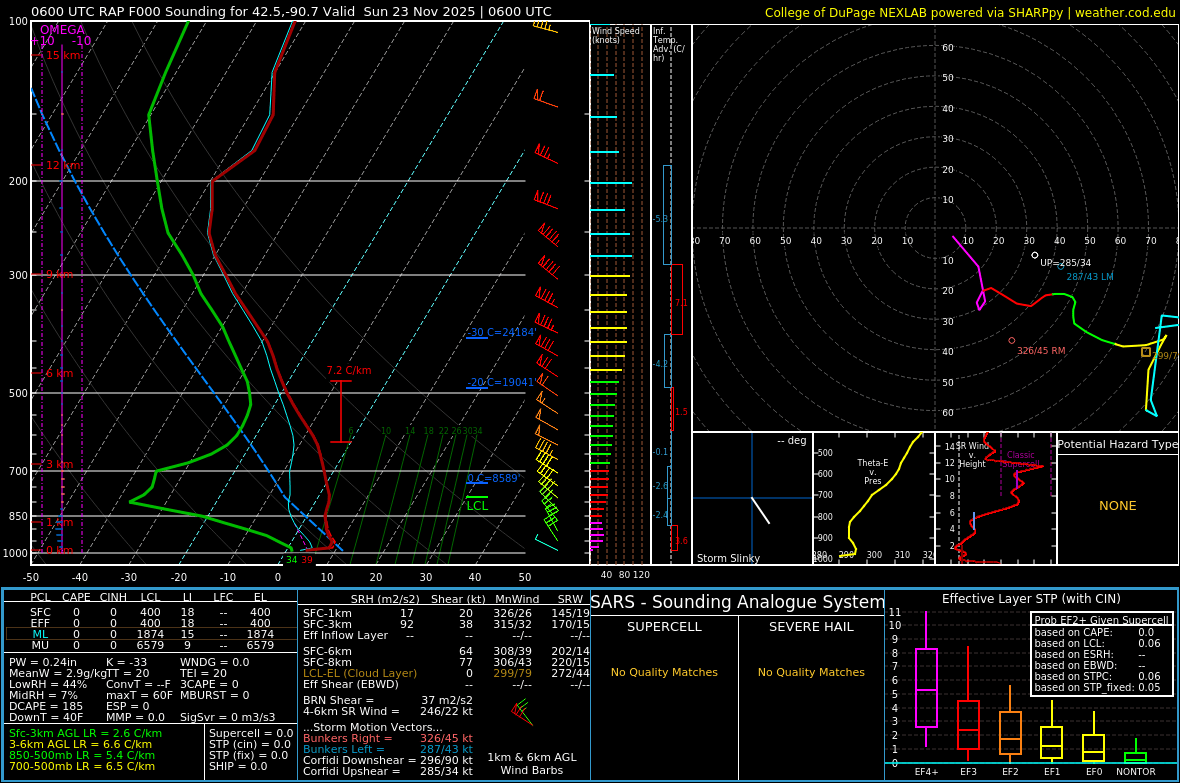Click the Corfidi Downshear vector line
This screenshot has width=1180, height=783.
[388, 760]
